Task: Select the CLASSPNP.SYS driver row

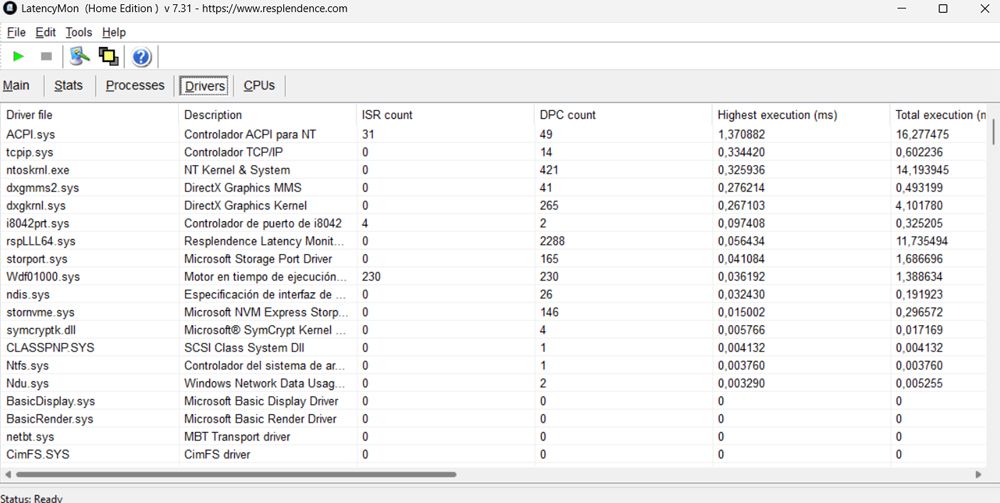Action: [x=494, y=348]
